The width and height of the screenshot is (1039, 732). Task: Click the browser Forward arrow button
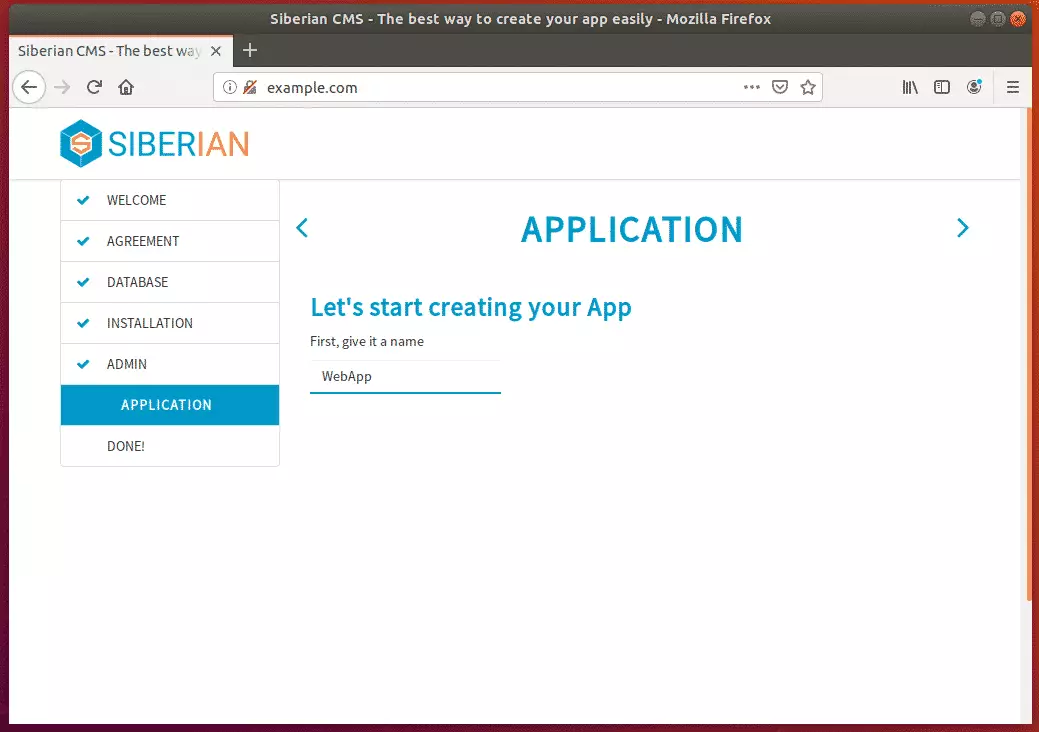tap(62, 87)
